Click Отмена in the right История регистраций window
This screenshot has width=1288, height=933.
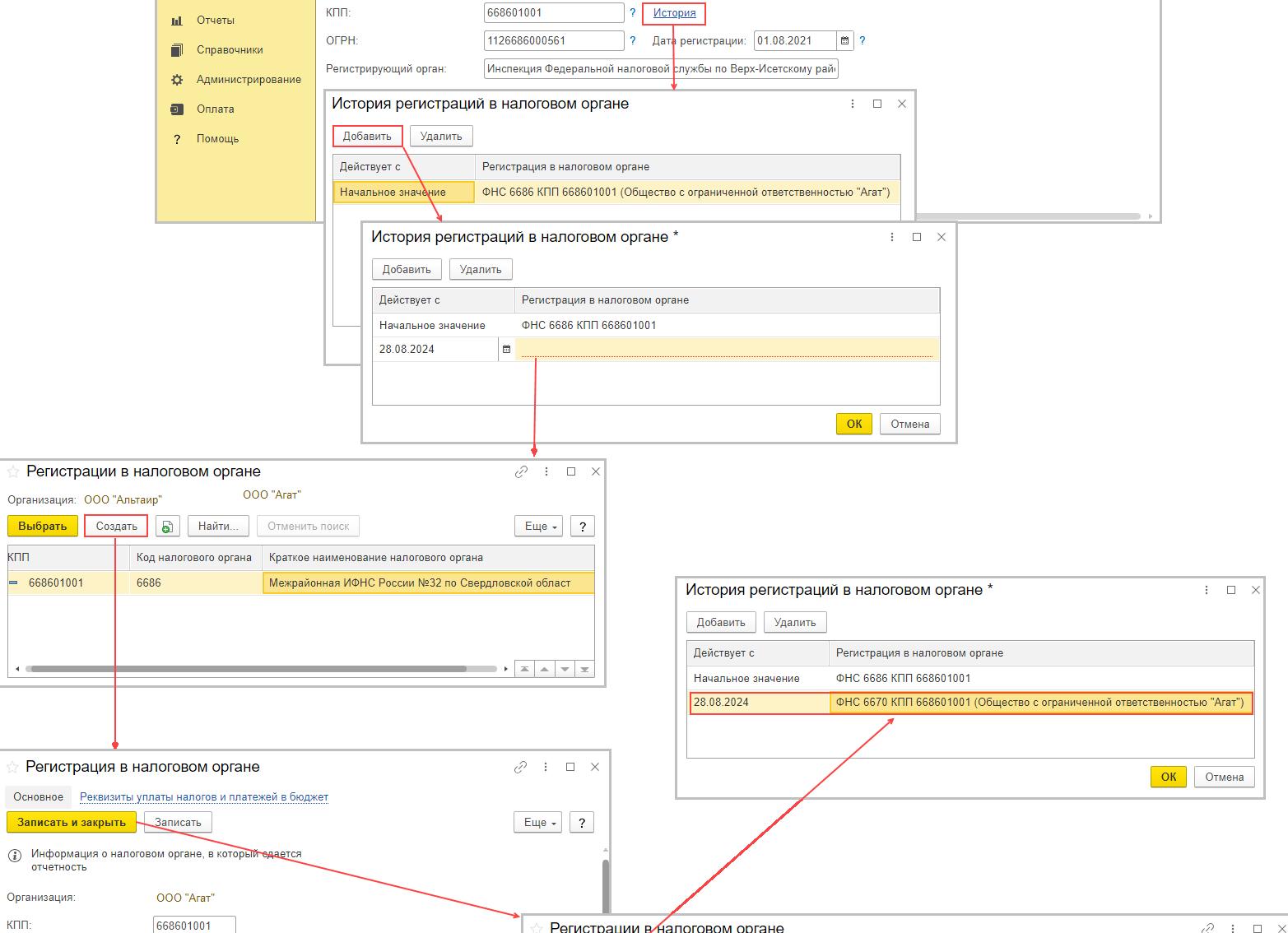1225,777
